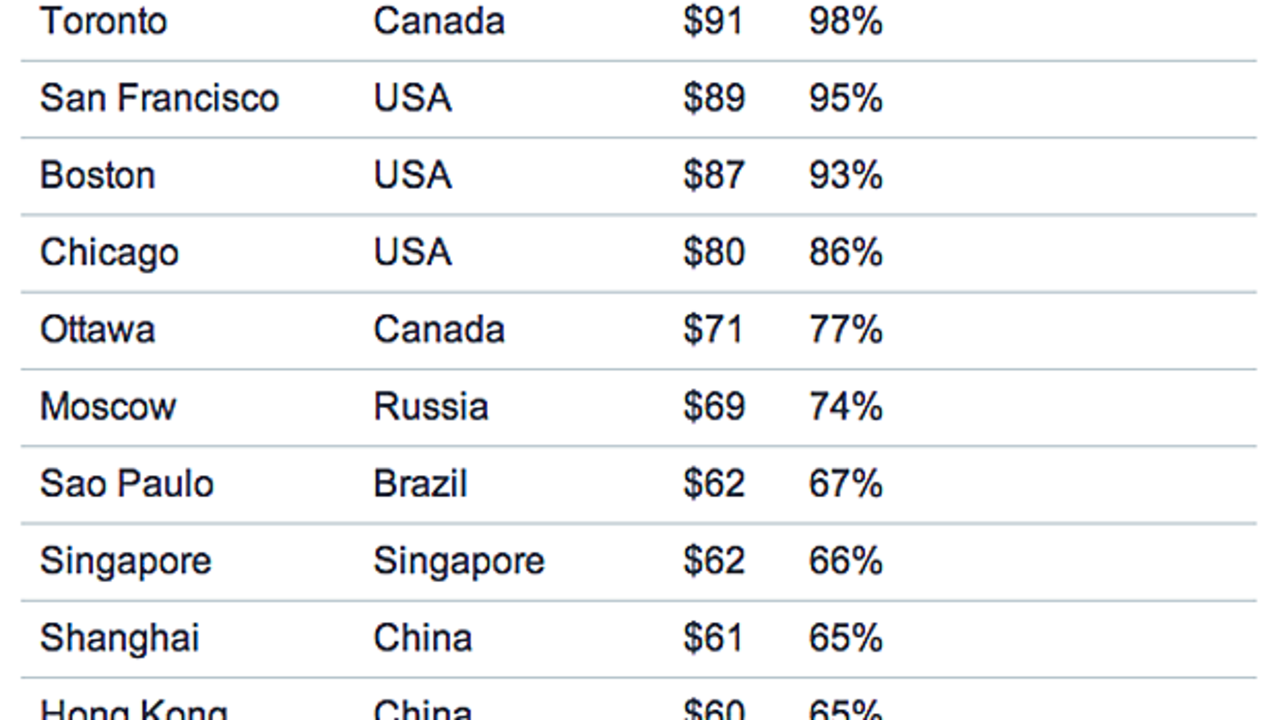Select the Boston city cell
This screenshot has width=1280, height=720.
[97, 175]
